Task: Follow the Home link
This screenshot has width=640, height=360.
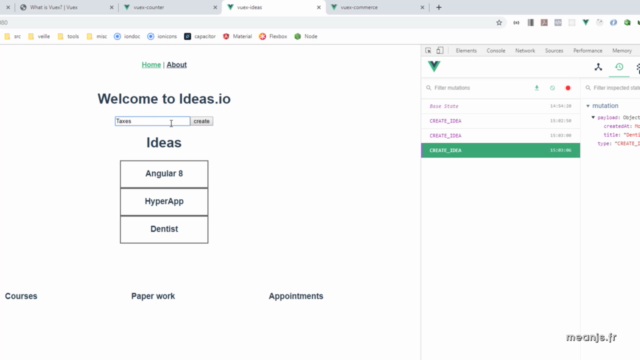Action: 151,65
